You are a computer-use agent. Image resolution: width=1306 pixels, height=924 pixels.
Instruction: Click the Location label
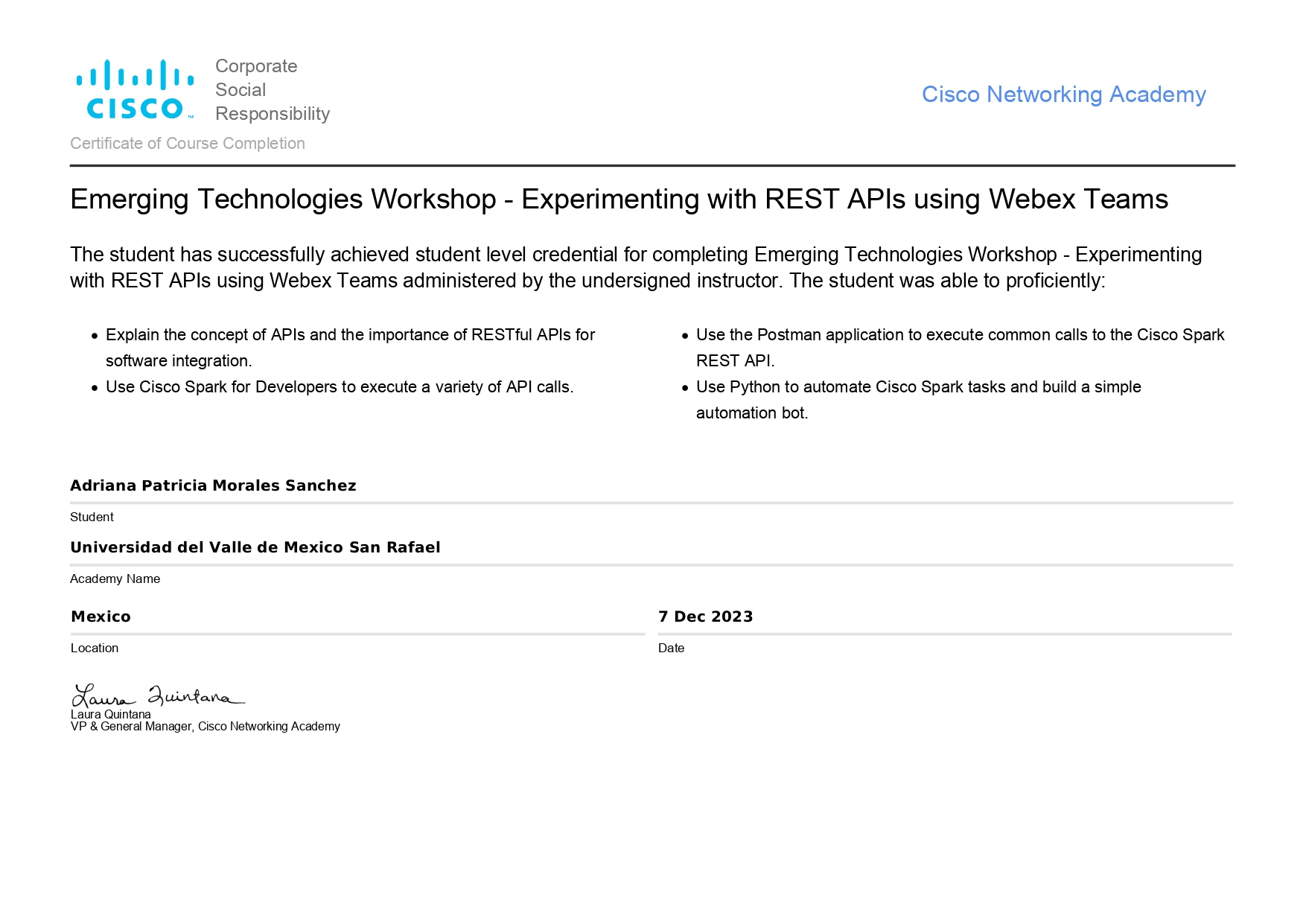pyautogui.click(x=94, y=648)
